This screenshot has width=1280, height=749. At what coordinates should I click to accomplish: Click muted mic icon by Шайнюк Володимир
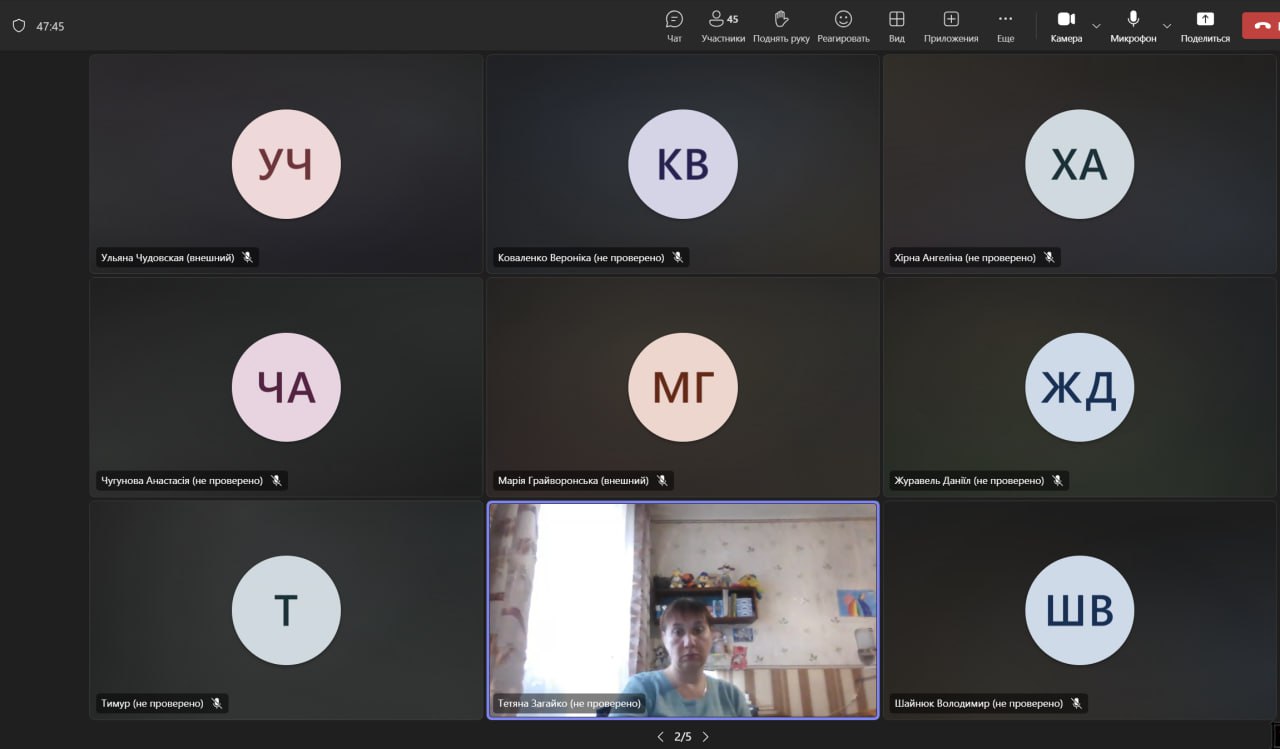pyautogui.click(x=1076, y=704)
